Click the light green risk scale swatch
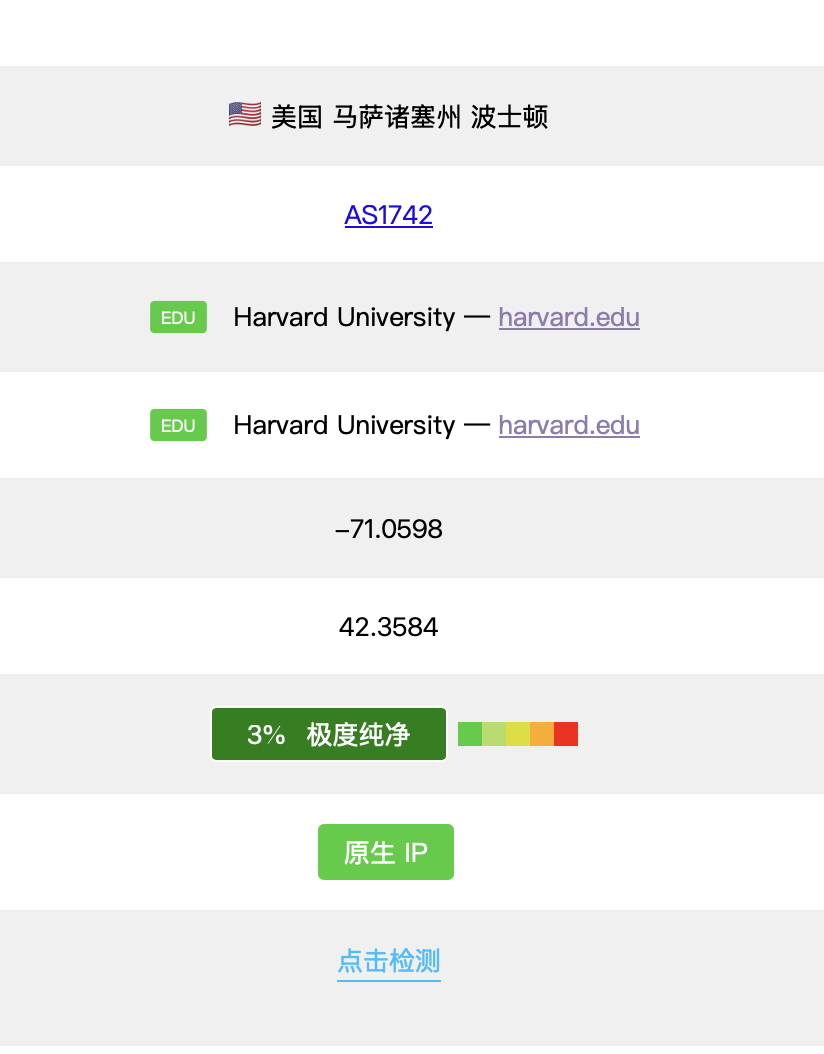The width and height of the screenshot is (824, 1054). click(x=494, y=734)
